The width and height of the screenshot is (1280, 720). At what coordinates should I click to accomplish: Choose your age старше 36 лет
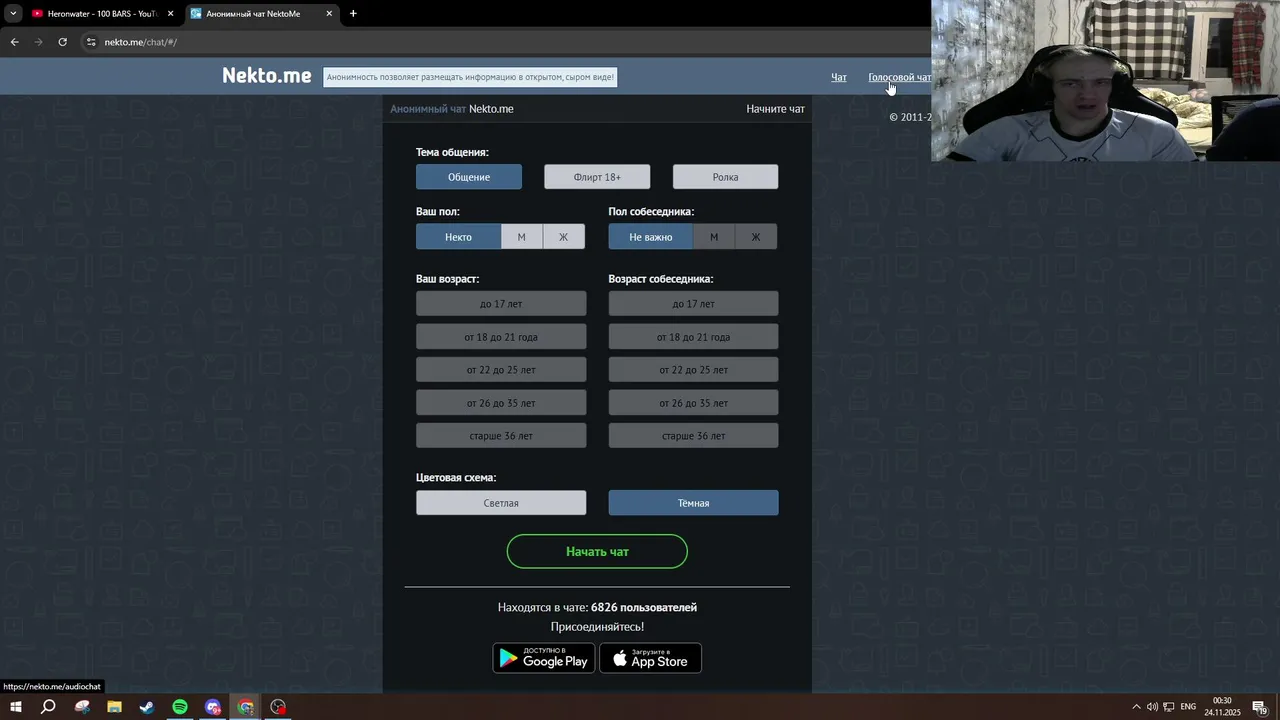tap(501, 436)
